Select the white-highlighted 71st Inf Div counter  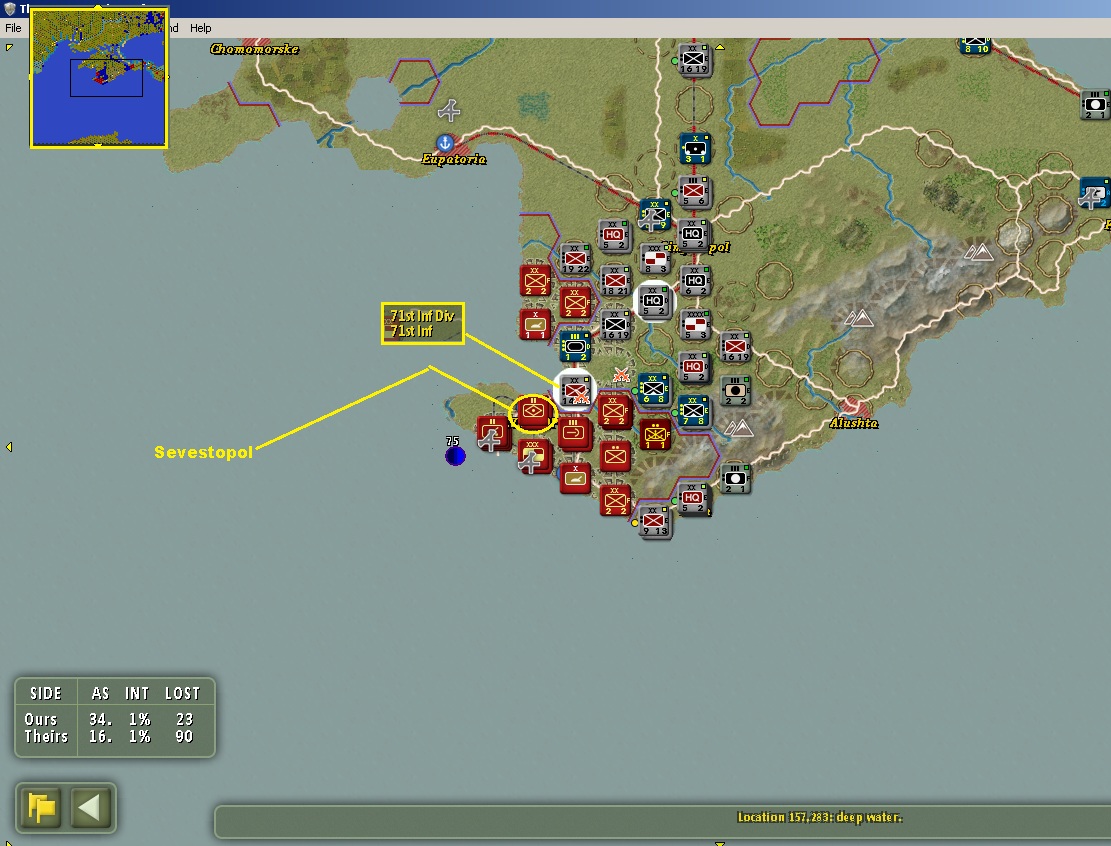(575, 390)
